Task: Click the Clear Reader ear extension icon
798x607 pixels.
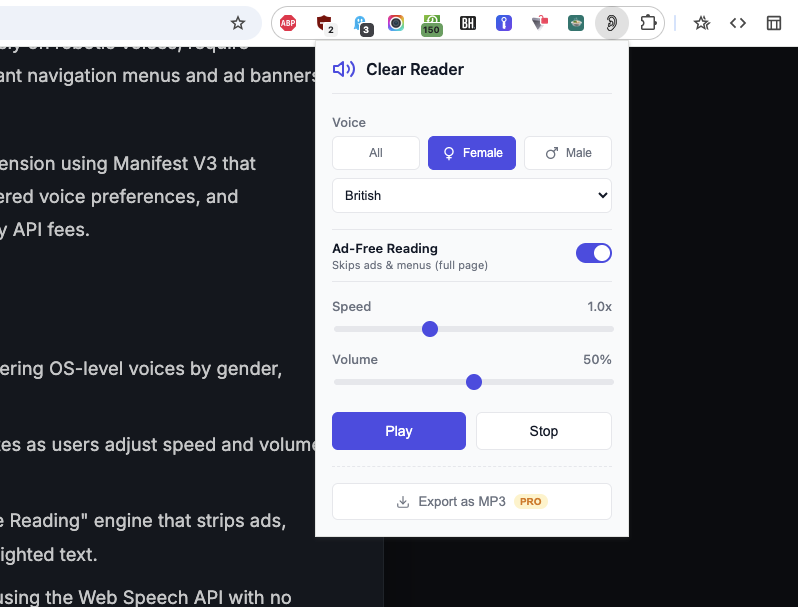Action: coord(612,23)
